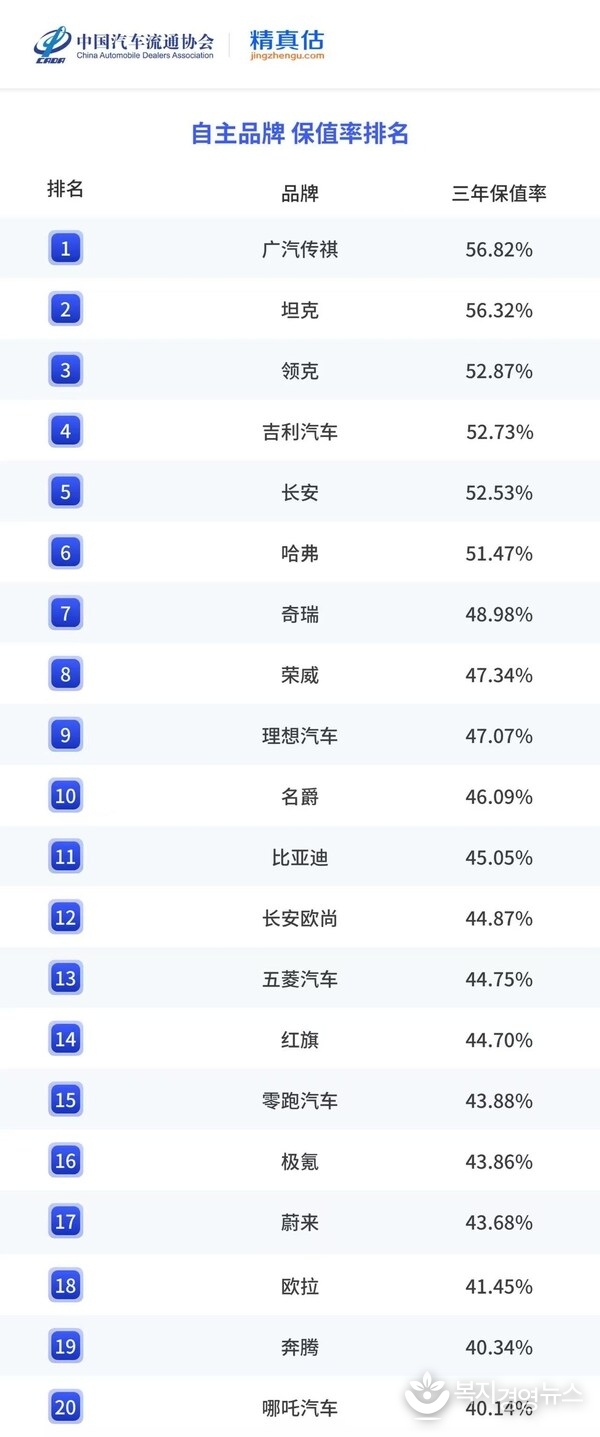
Task: Select the 坦克 brand entry
Action: click(300, 310)
